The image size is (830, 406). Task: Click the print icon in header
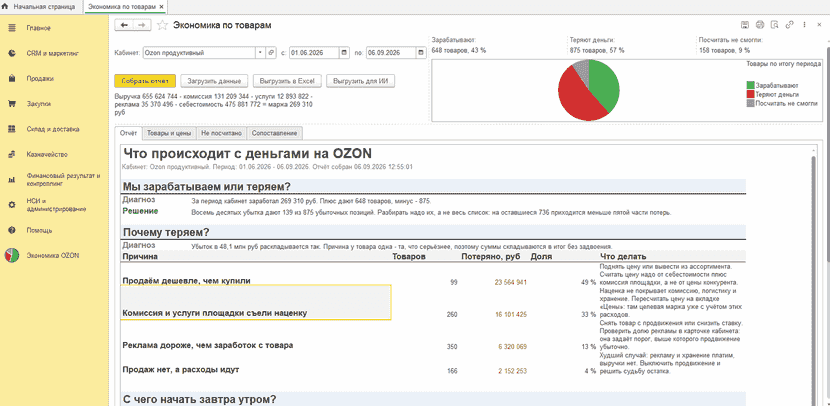pyautogui.click(x=760, y=25)
